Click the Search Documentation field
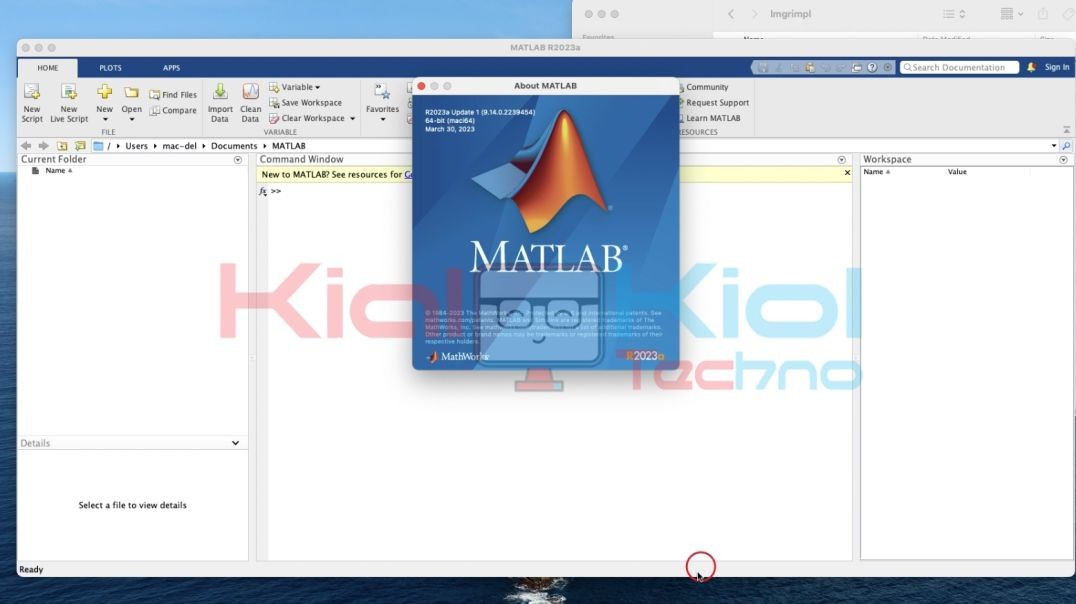 (x=959, y=67)
